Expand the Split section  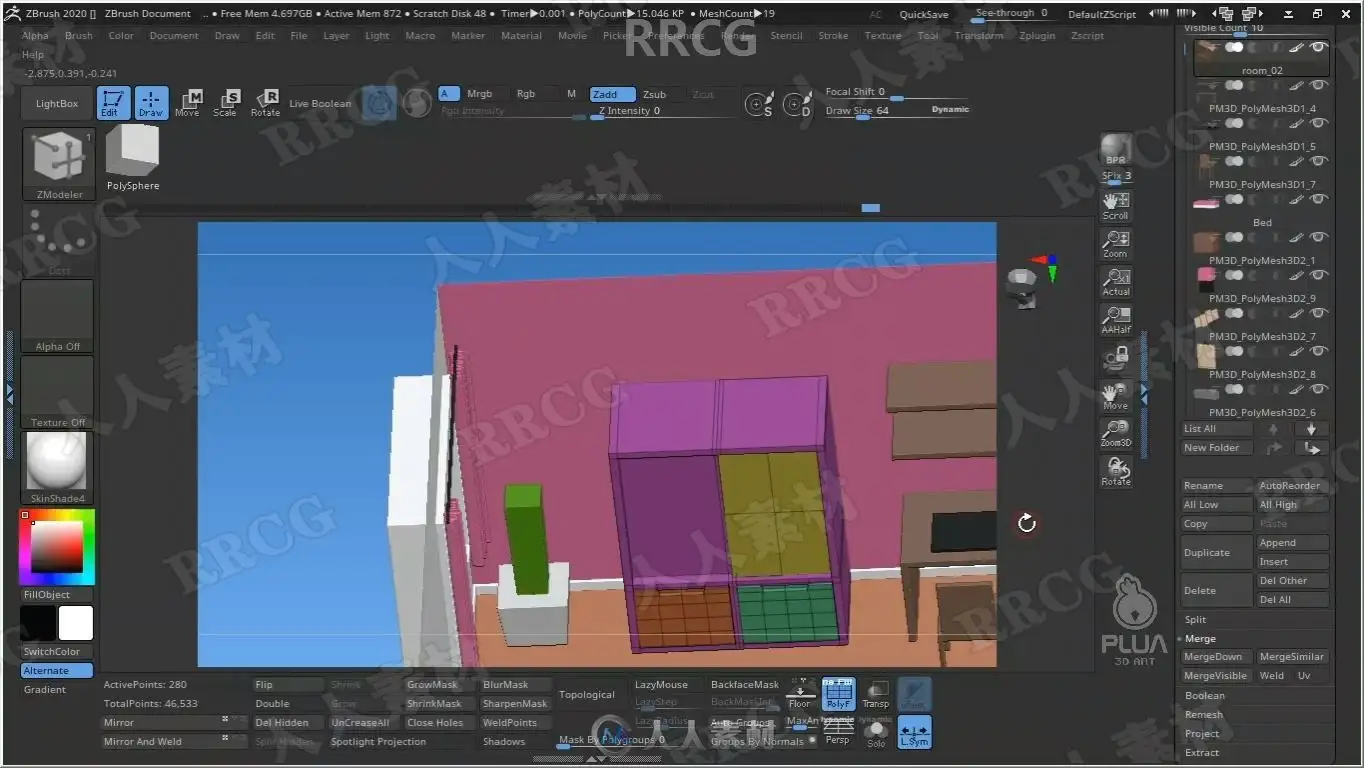click(x=1196, y=620)
